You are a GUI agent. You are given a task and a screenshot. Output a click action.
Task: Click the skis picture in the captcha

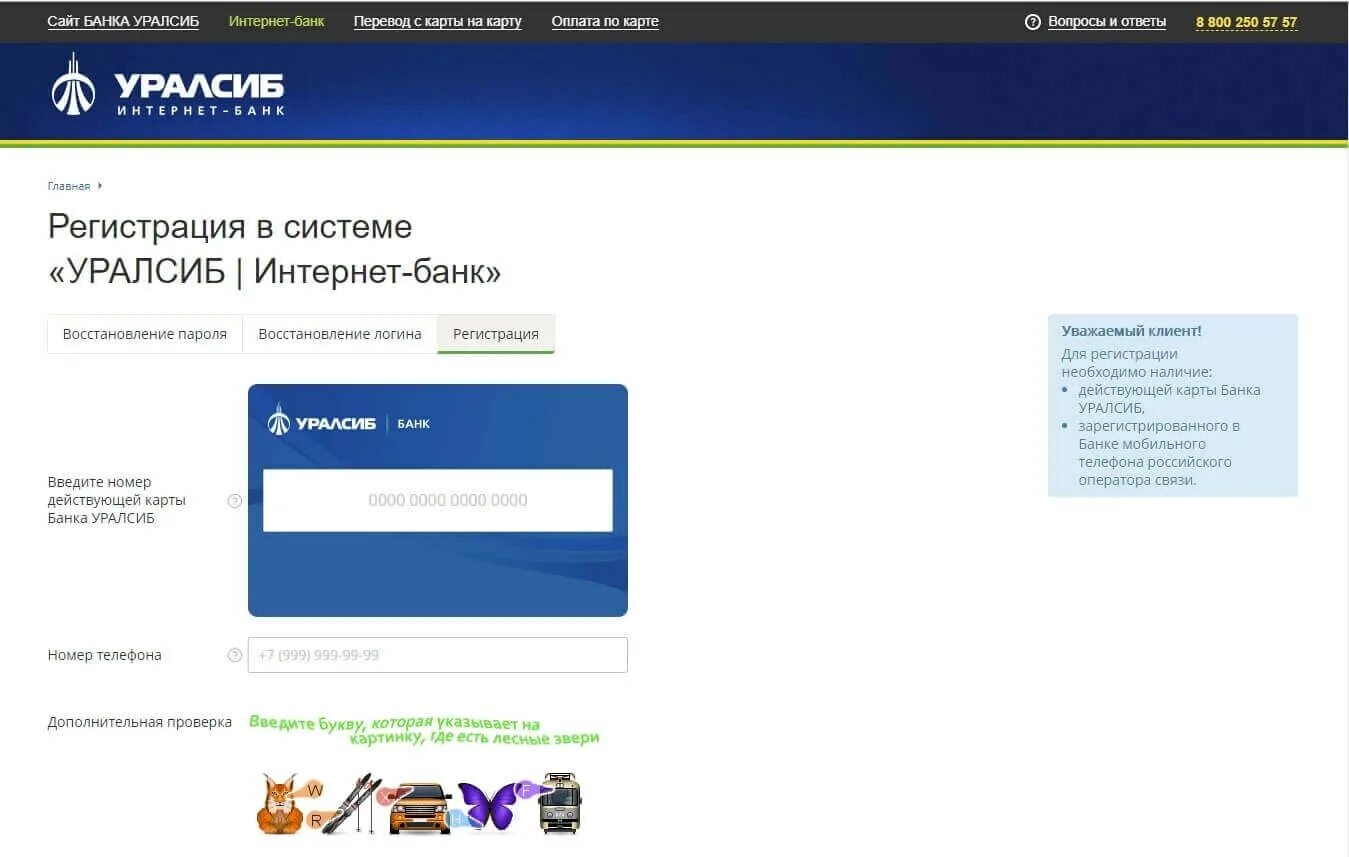click(x=352, y=803)
